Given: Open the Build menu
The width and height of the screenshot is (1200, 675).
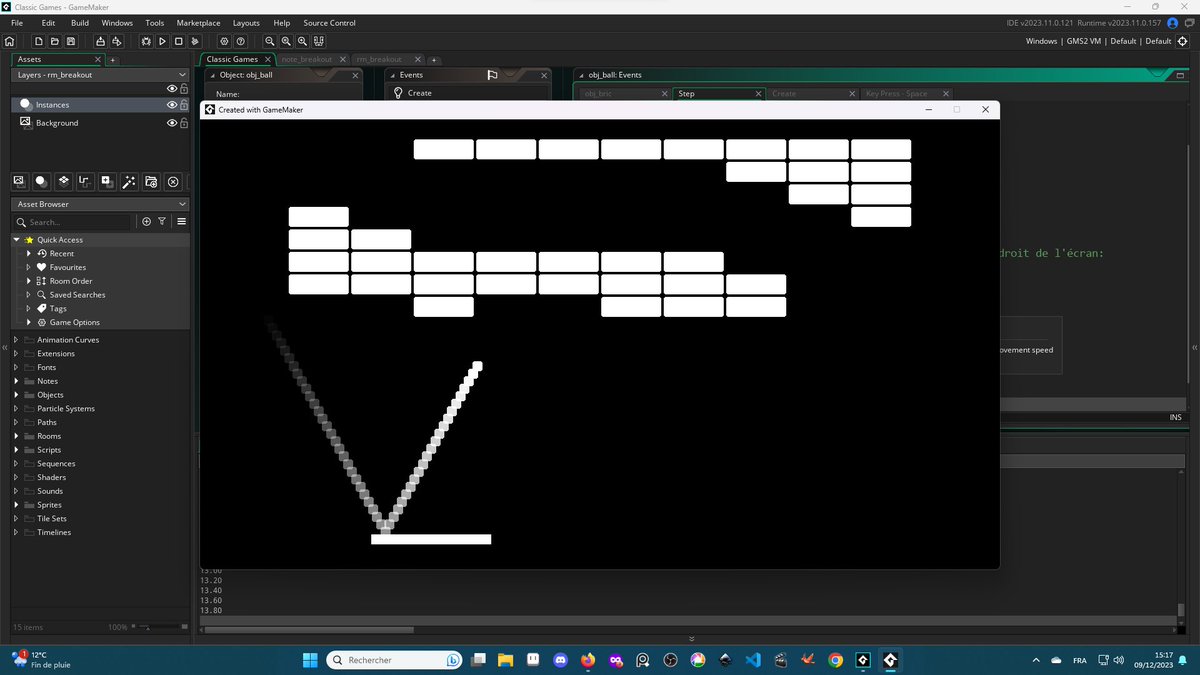Looking at the screenshot, I should tap(80, 22).
